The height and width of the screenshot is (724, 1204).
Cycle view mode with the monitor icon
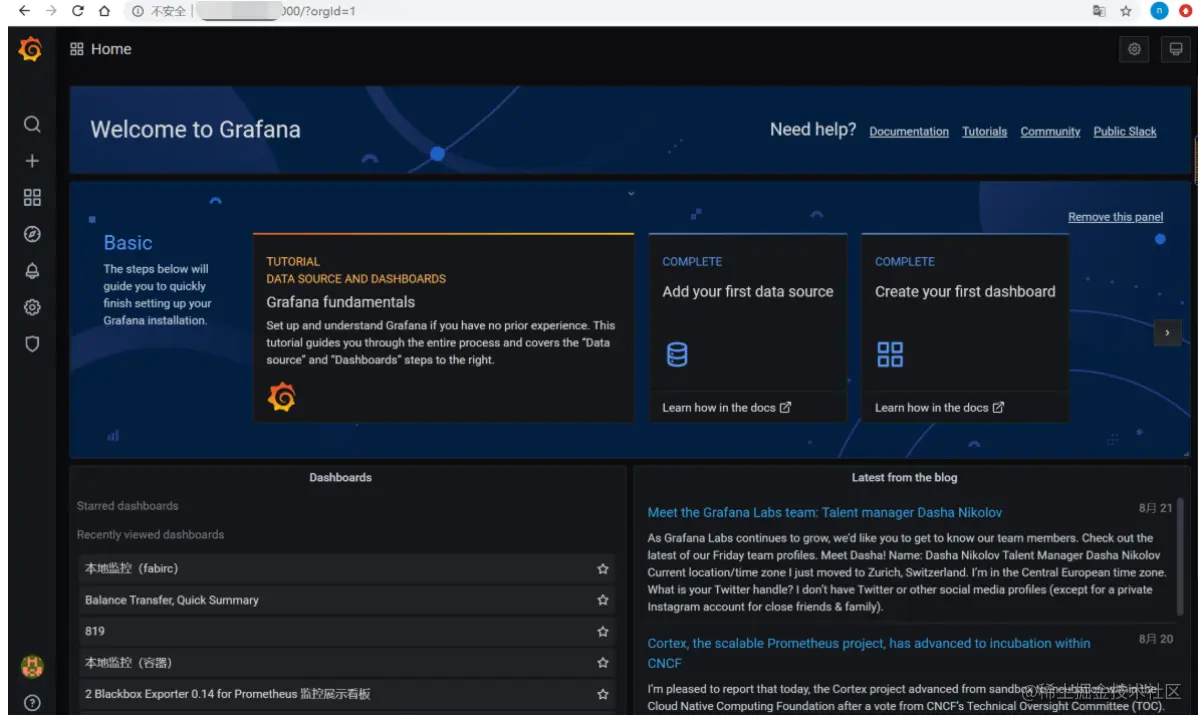[1175, 49]
